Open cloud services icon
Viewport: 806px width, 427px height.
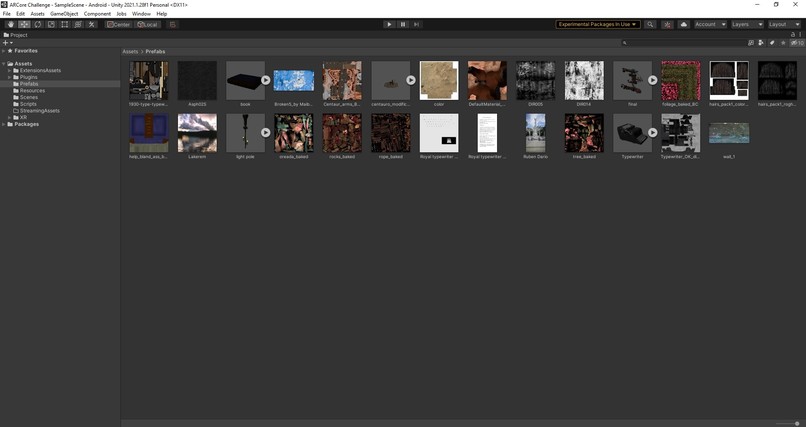click(684, 24)
